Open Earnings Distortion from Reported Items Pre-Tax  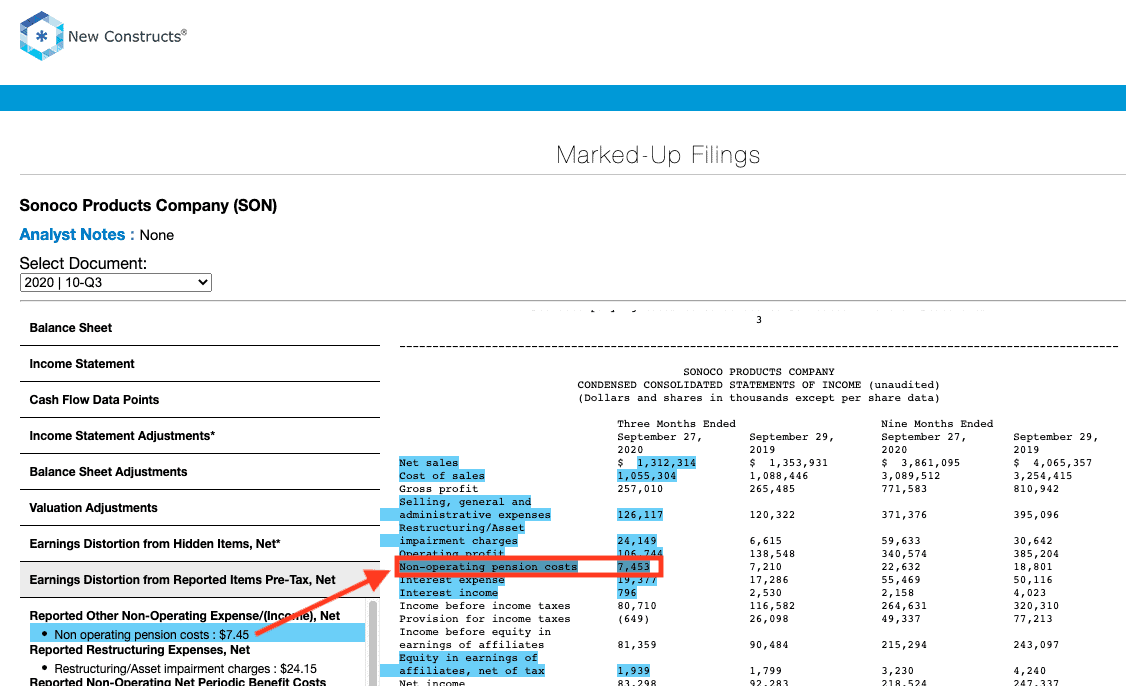[200, 579]
